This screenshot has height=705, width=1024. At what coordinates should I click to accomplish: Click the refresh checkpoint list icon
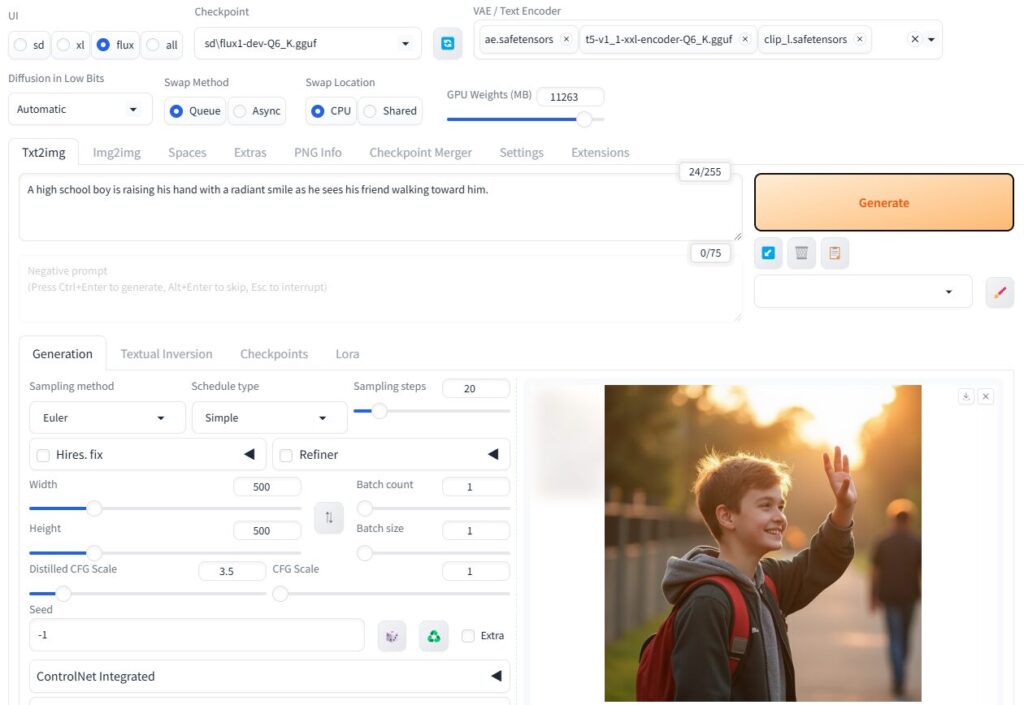point(447,44)
